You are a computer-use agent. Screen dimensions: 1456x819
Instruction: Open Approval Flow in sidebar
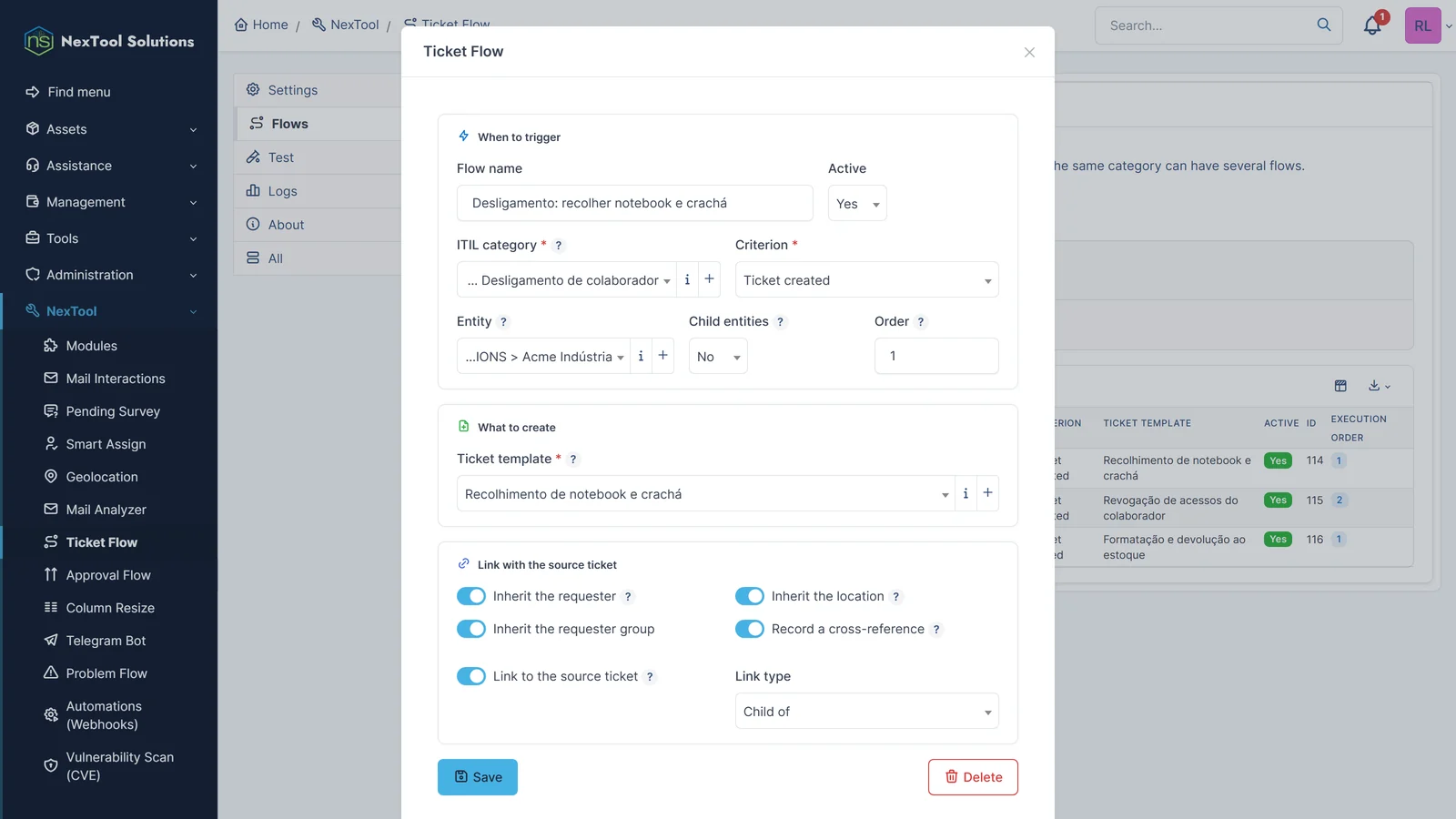point(108,575)
